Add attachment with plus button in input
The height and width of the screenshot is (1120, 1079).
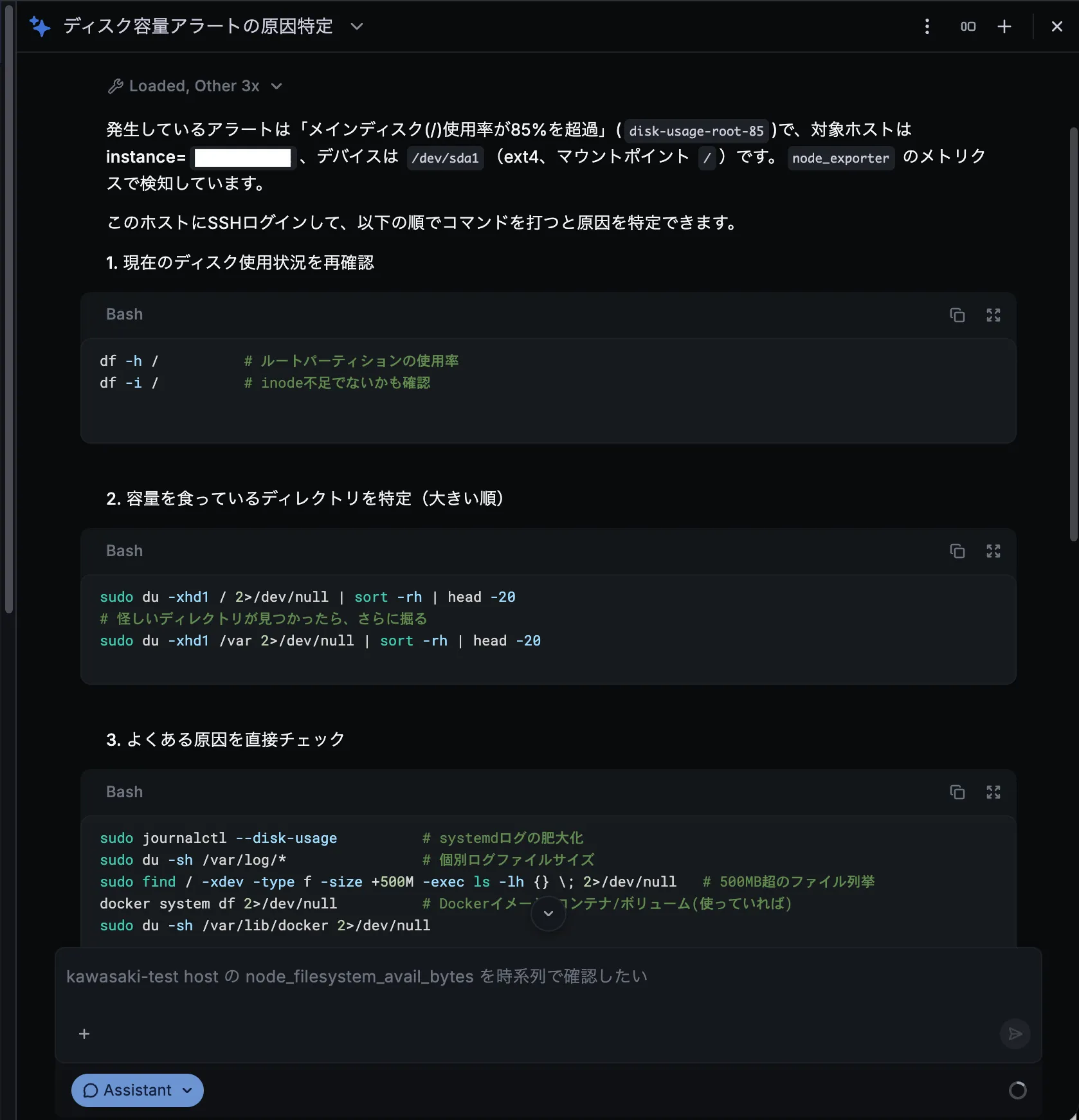pos(84,1034)
